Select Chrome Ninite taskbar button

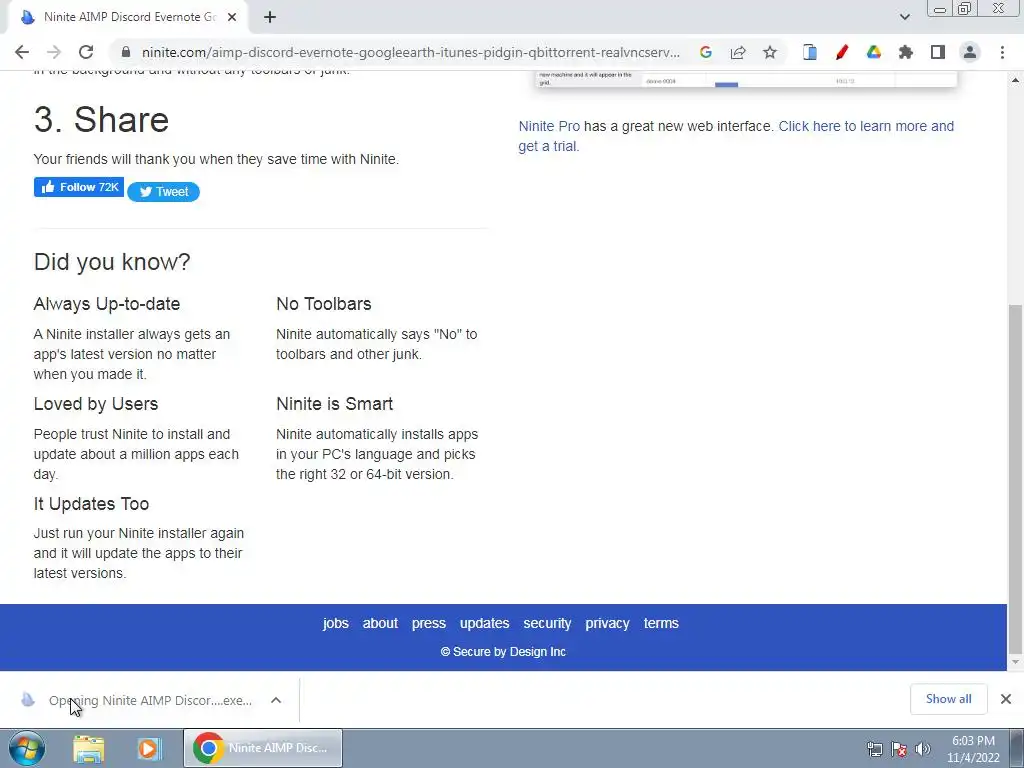tap(263, 748)
